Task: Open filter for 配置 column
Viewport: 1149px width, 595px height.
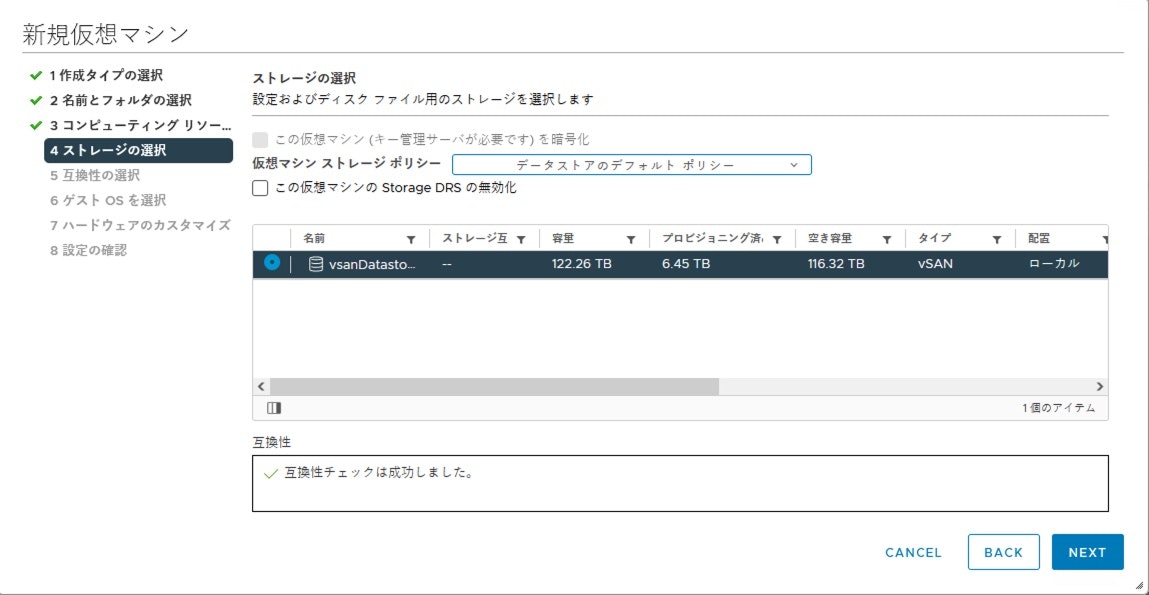Action: [x=1105, y=240]
